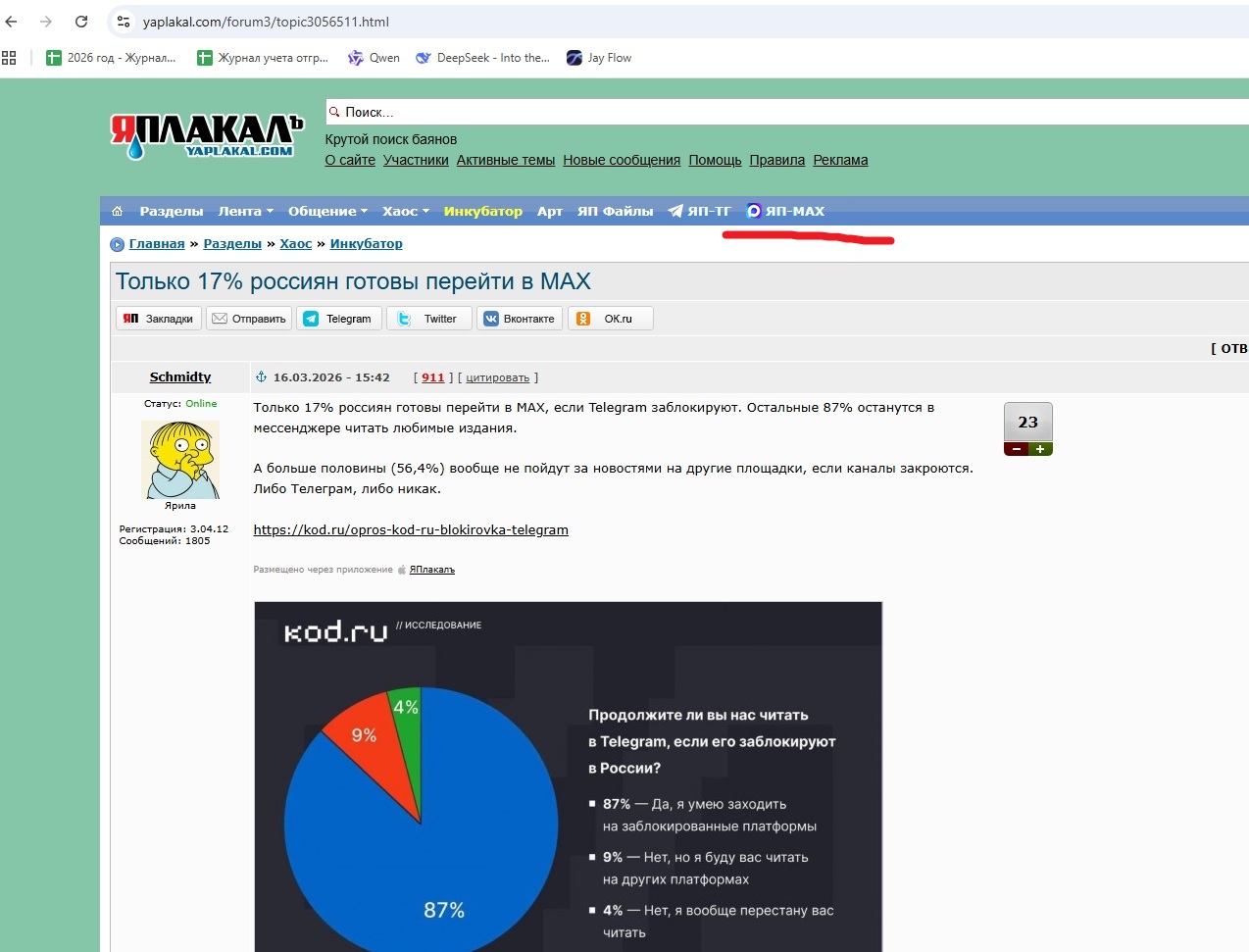
Task: Click the Schmidty user avatar
Action: [x=180, y=460]
